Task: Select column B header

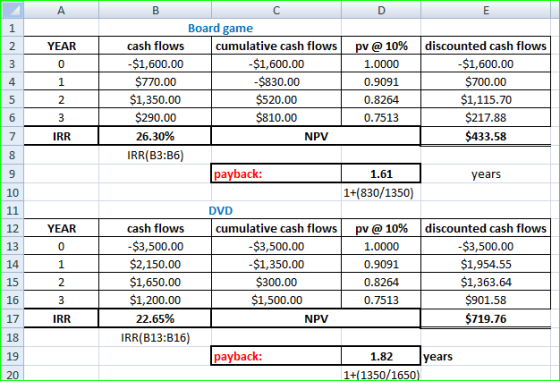Action: pyautogui.click(x=155, y=10)
